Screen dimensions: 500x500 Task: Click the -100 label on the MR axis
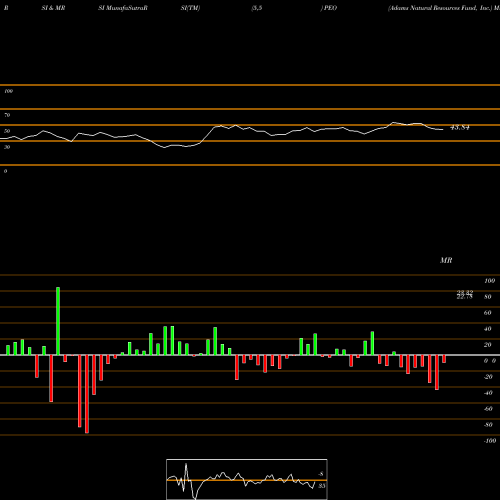click(490, 441)
